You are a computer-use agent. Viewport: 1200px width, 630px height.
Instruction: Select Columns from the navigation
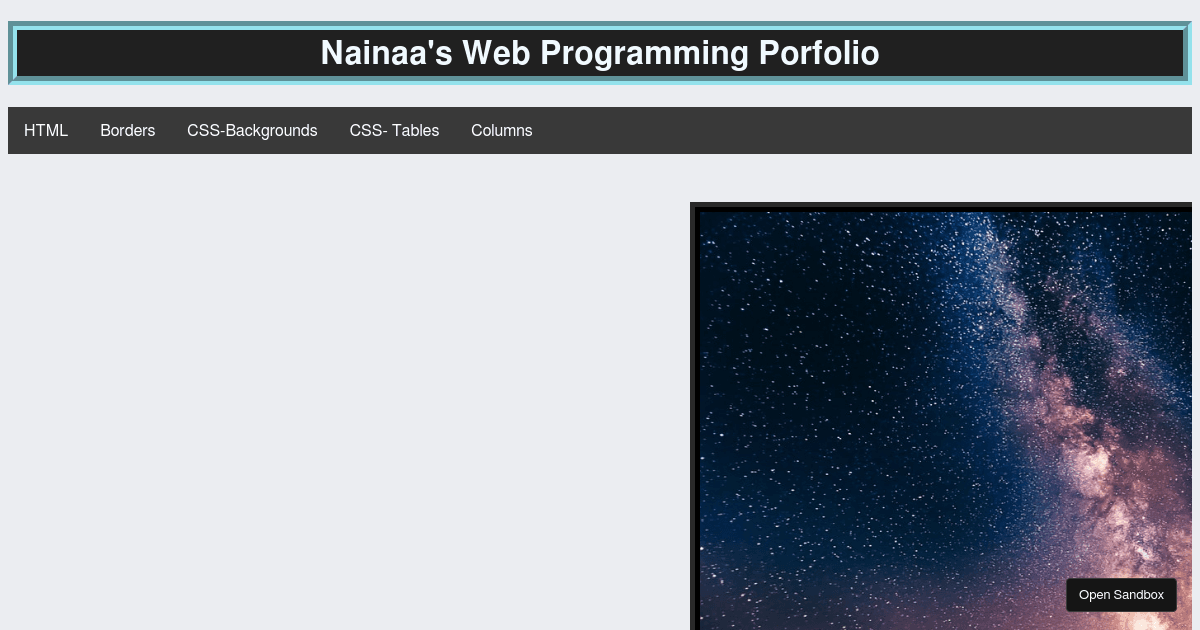[x=501, y=130]
